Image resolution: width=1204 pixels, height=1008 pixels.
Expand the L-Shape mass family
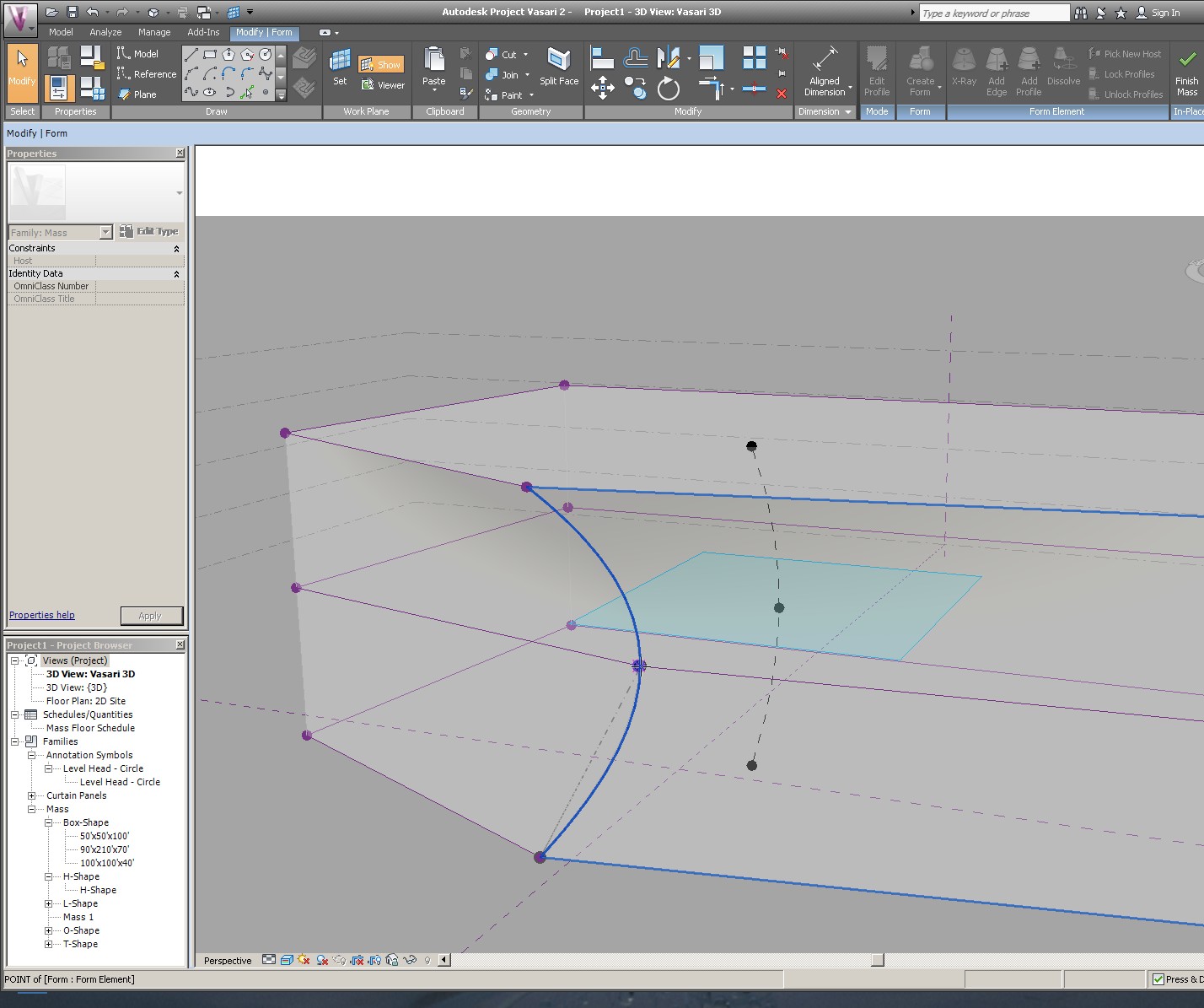point(48,903)
